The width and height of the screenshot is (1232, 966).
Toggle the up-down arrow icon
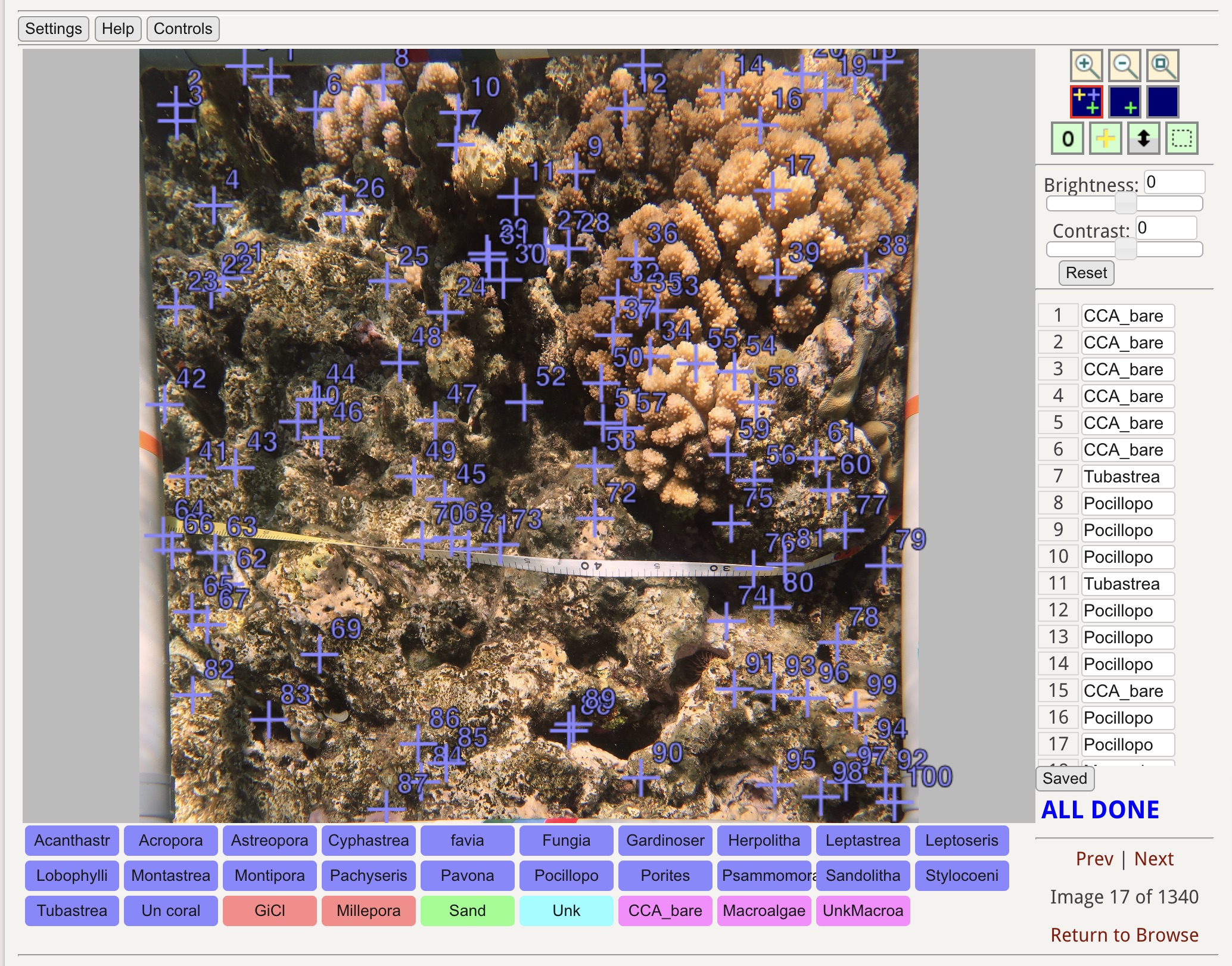click(1143, 139)
